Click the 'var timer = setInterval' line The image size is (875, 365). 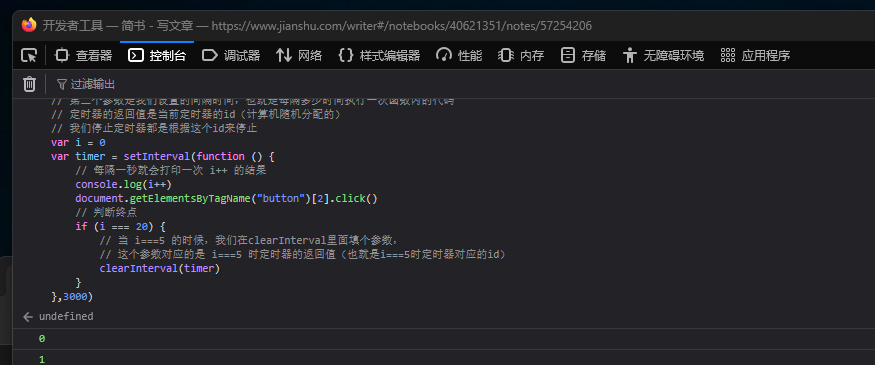click(162, 156)
